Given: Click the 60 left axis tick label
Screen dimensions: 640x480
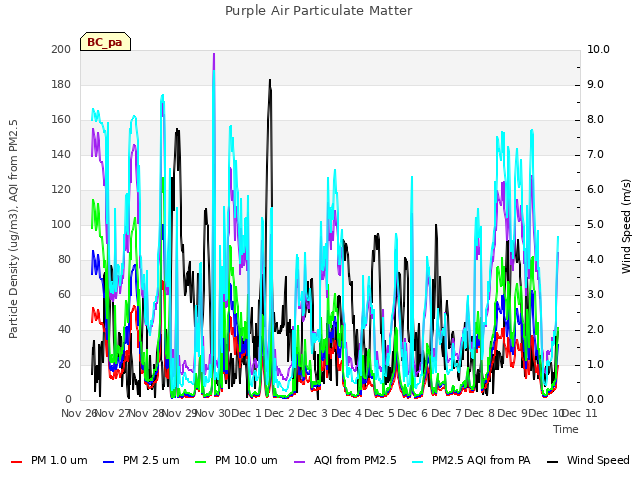Looking at the screenshot, I should click(x=64, y=295).
